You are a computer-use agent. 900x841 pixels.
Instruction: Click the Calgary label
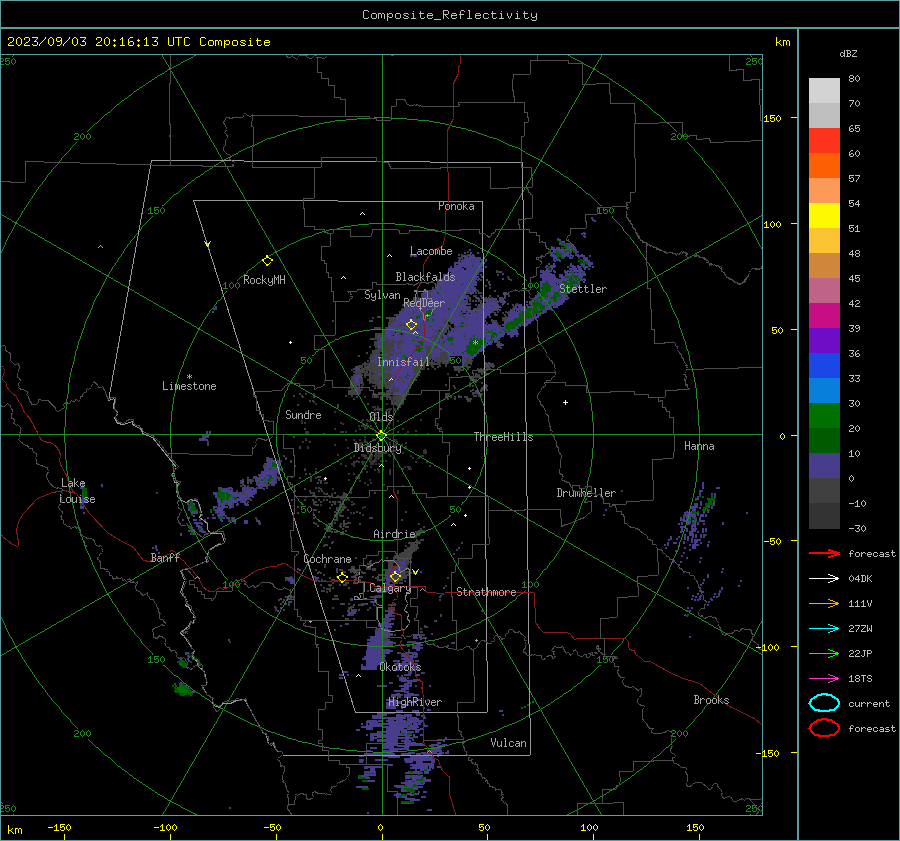pyautogui.click(x=390, y=588)
